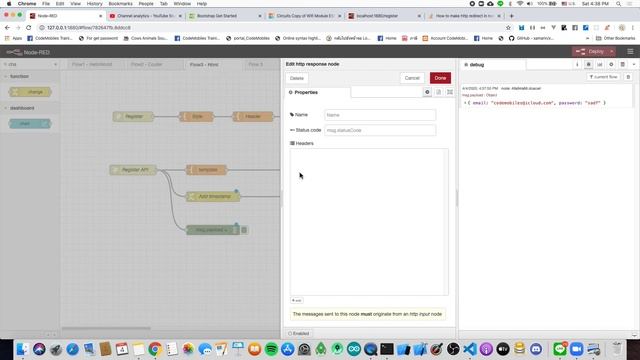Open the dashboard chart sidebar icon
Screen dimensions: 640x360
point(600,64)
